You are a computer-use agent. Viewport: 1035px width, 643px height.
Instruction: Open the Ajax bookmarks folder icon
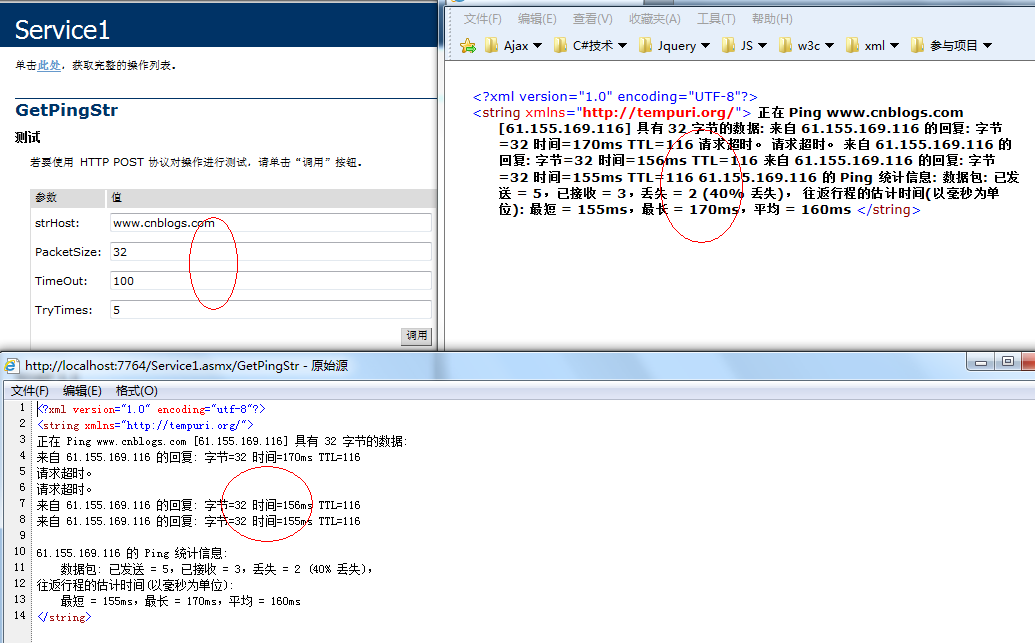click(x=491, y=46)
